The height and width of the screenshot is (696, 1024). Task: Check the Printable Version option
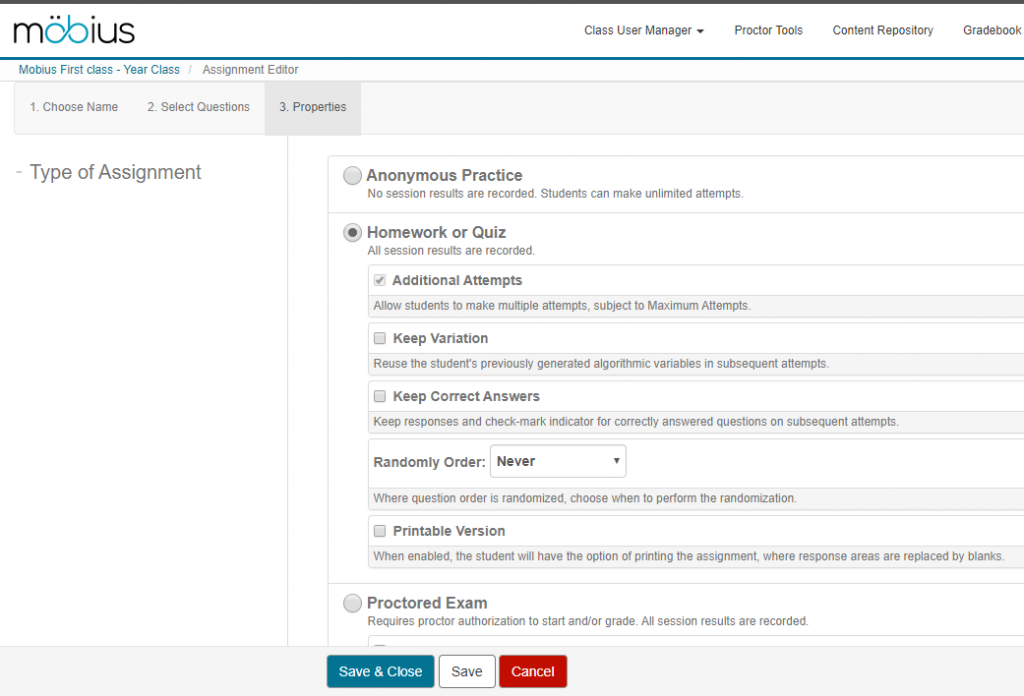pos(379,531)
